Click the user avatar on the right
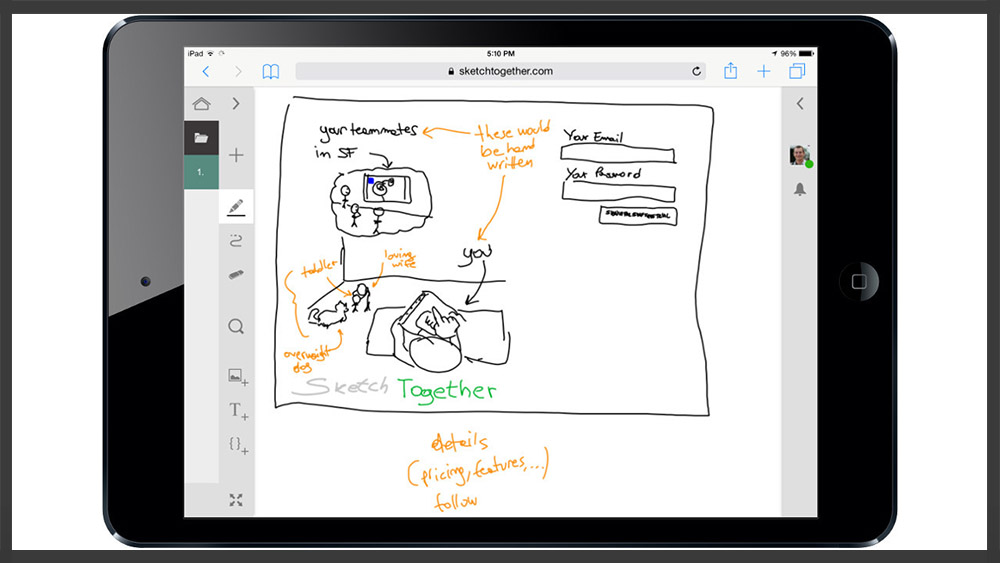Viewport: 1000px width, 563px height. (799, 155)
